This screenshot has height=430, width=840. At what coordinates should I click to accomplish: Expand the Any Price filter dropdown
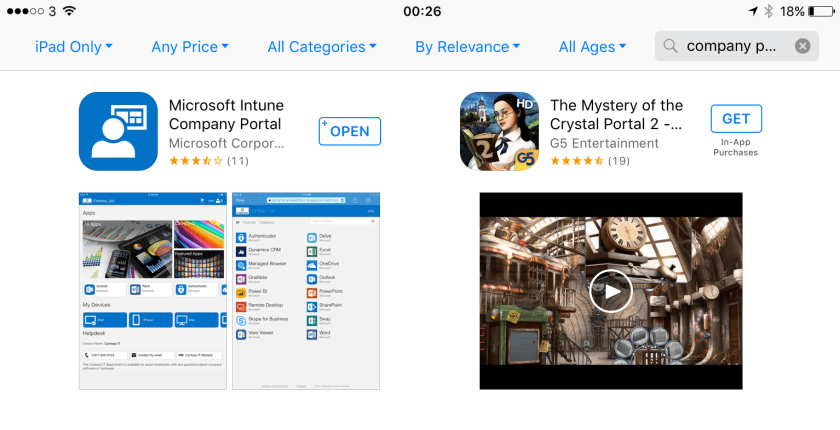190,46
